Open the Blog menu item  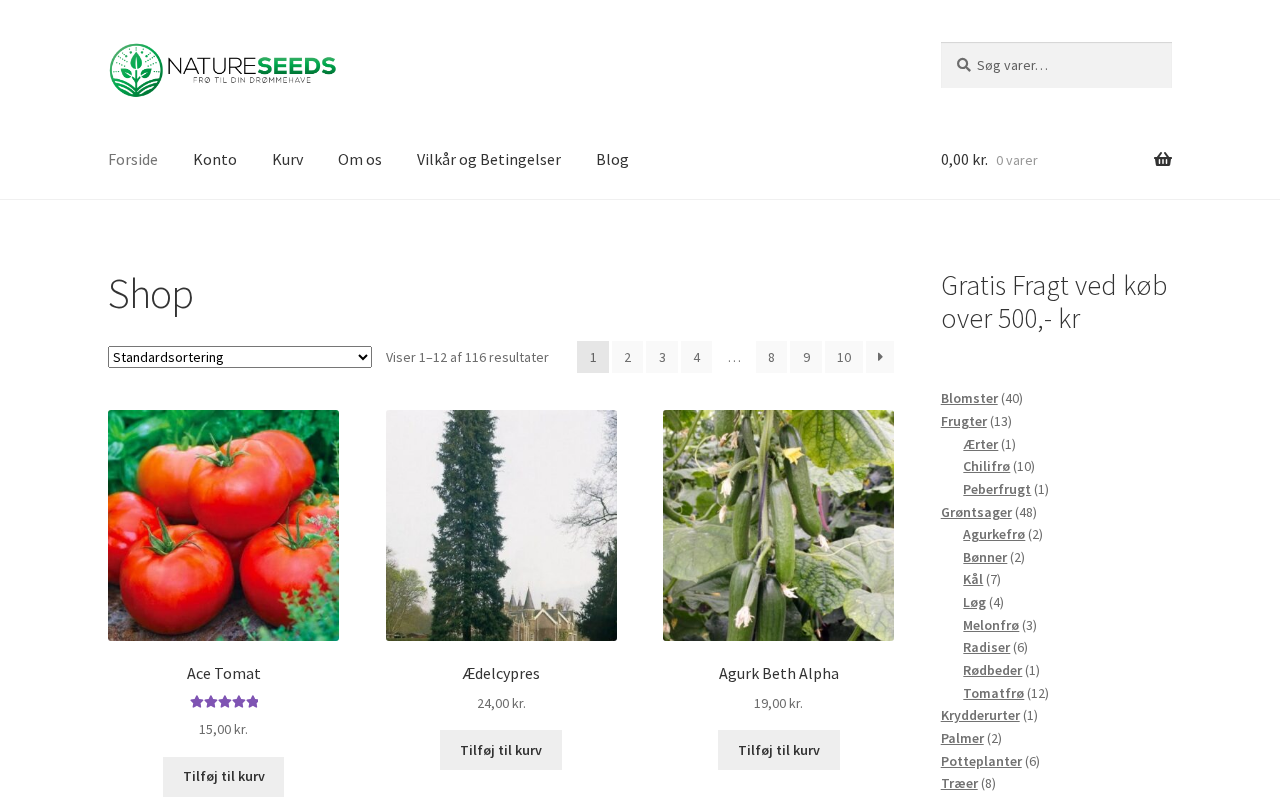tap(612, 159)
